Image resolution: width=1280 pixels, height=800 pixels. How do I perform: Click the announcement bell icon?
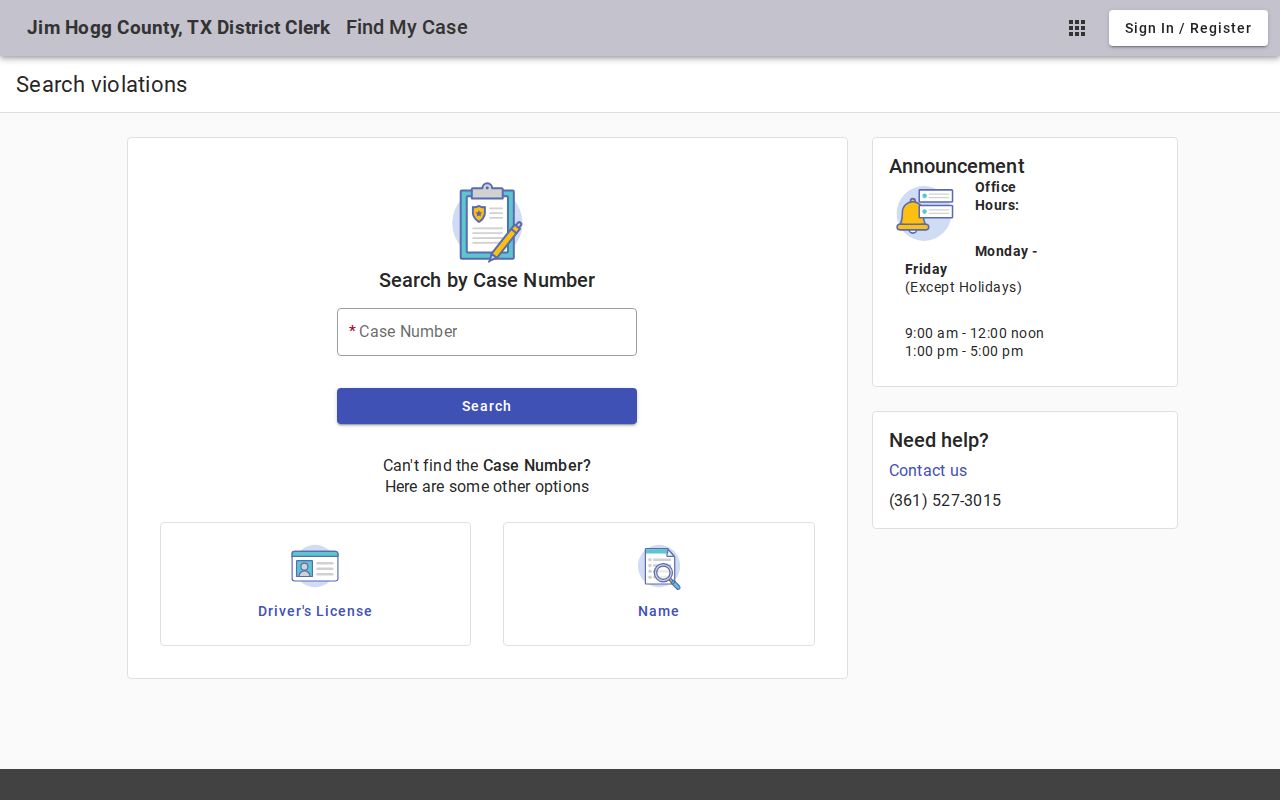pos(924,213)
